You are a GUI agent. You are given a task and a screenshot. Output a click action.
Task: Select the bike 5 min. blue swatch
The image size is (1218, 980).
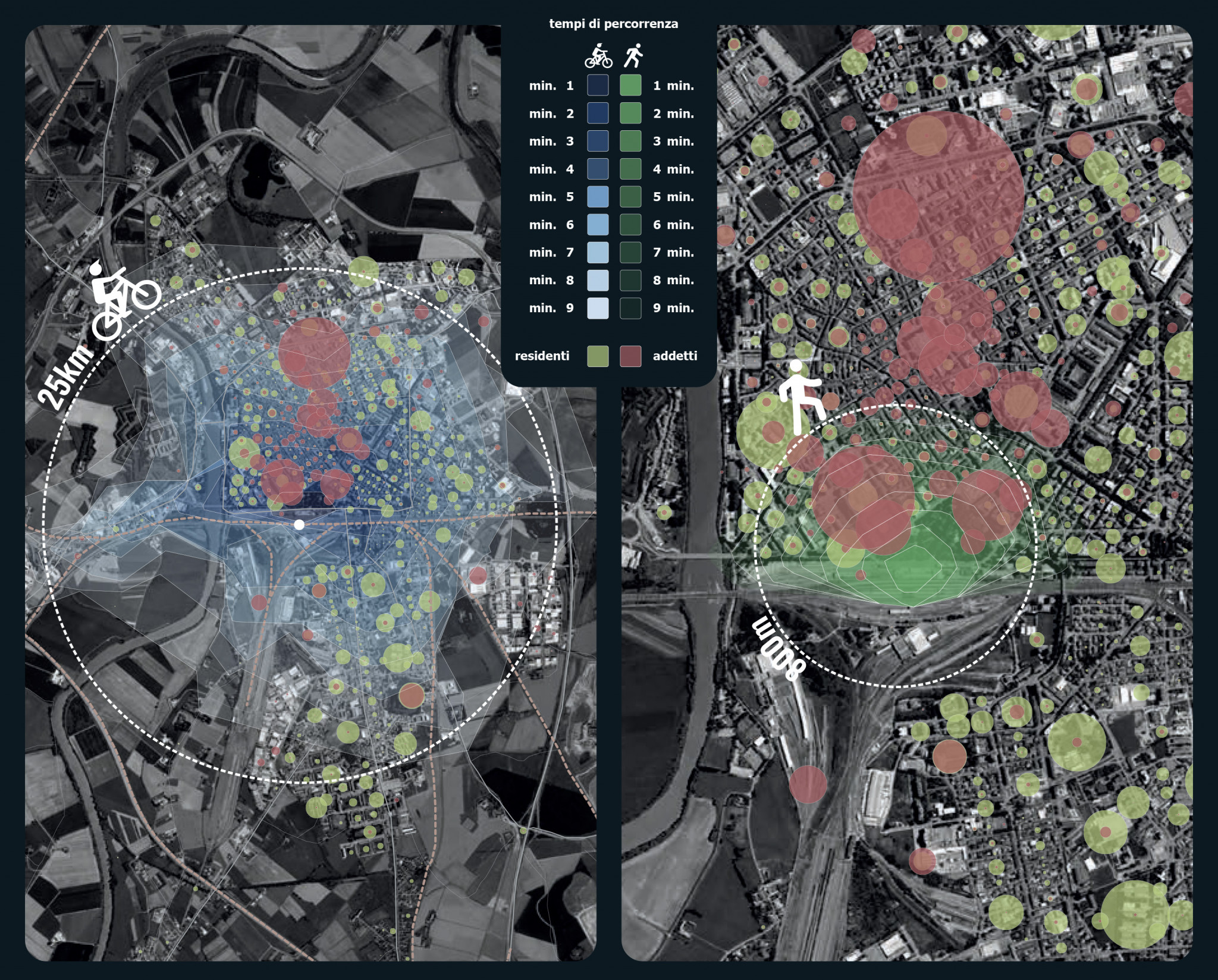click(598, 197)
